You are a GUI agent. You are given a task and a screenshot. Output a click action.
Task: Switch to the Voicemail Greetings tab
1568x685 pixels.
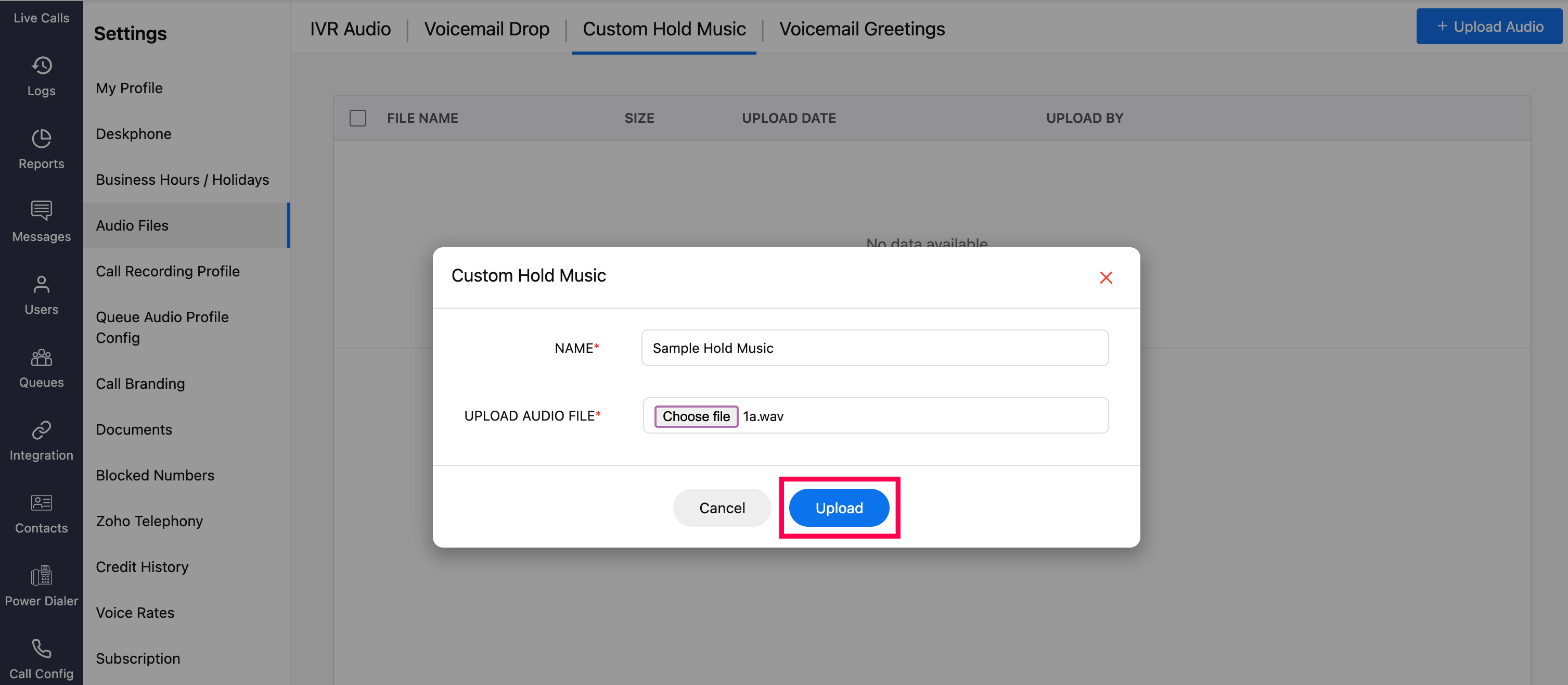pyautogui.click(x=862, y=29)
